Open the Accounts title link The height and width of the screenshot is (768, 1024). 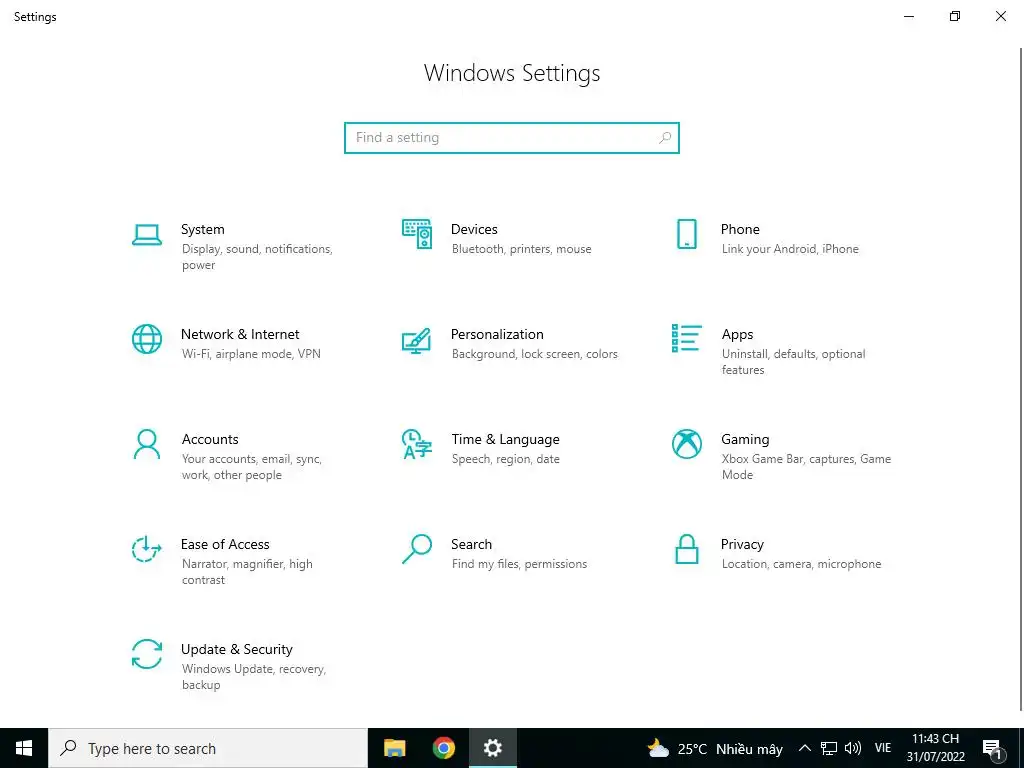click(x=210, y=440)
